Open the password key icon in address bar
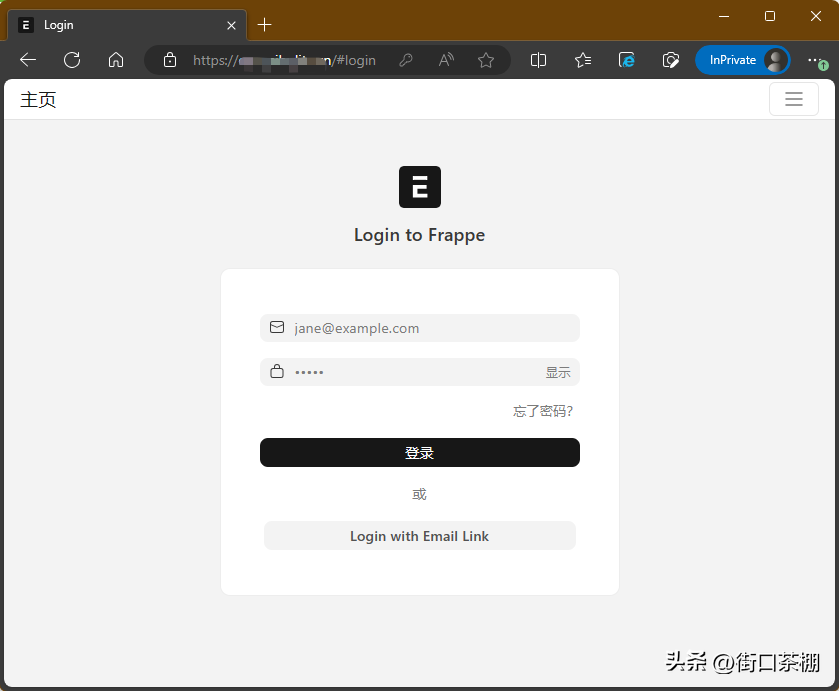The image size is (839, 691). tap(406, 60)
